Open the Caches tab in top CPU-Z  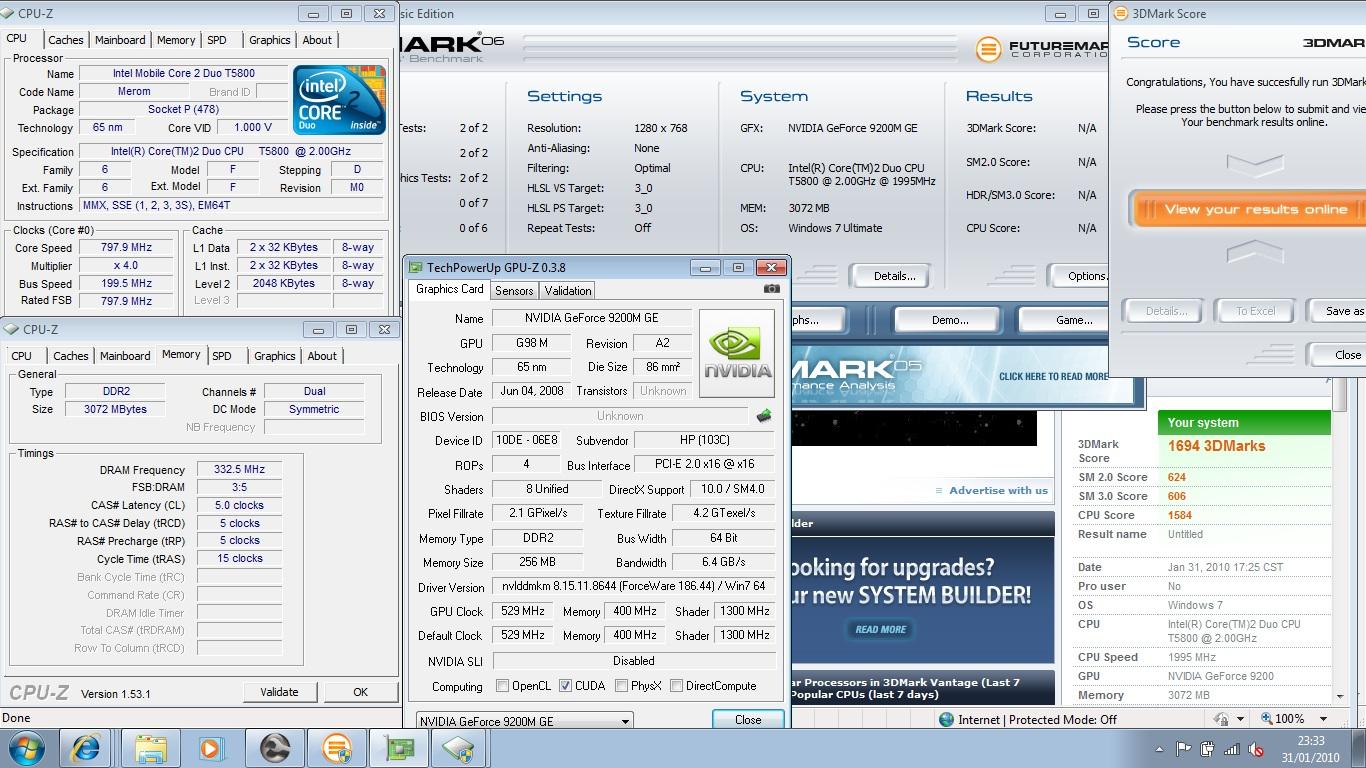(x=66, y=40)
